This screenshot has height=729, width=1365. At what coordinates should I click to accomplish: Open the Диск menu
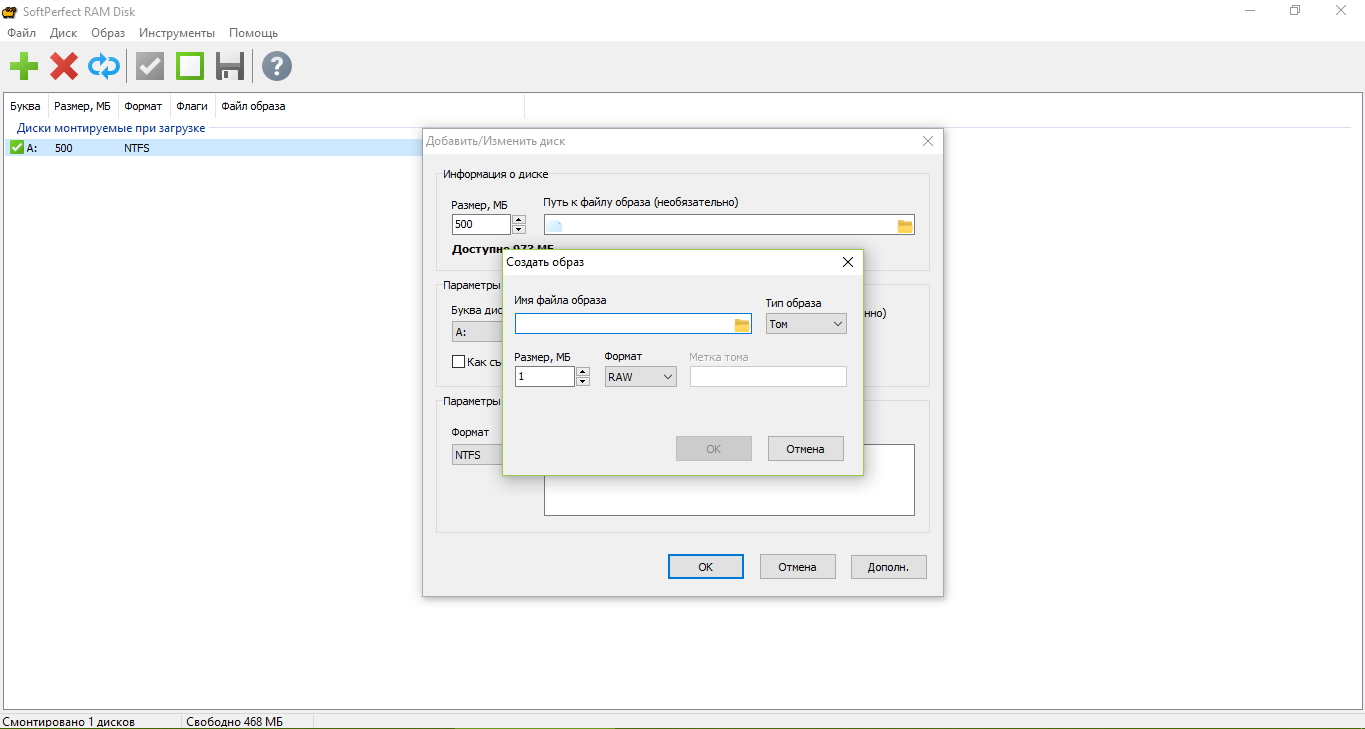(63, 33)
